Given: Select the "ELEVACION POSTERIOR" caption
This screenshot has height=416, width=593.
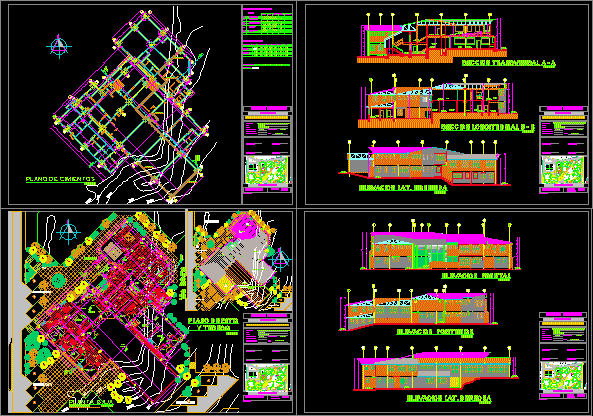Looking at the screenshot, I should click(435, 332).
